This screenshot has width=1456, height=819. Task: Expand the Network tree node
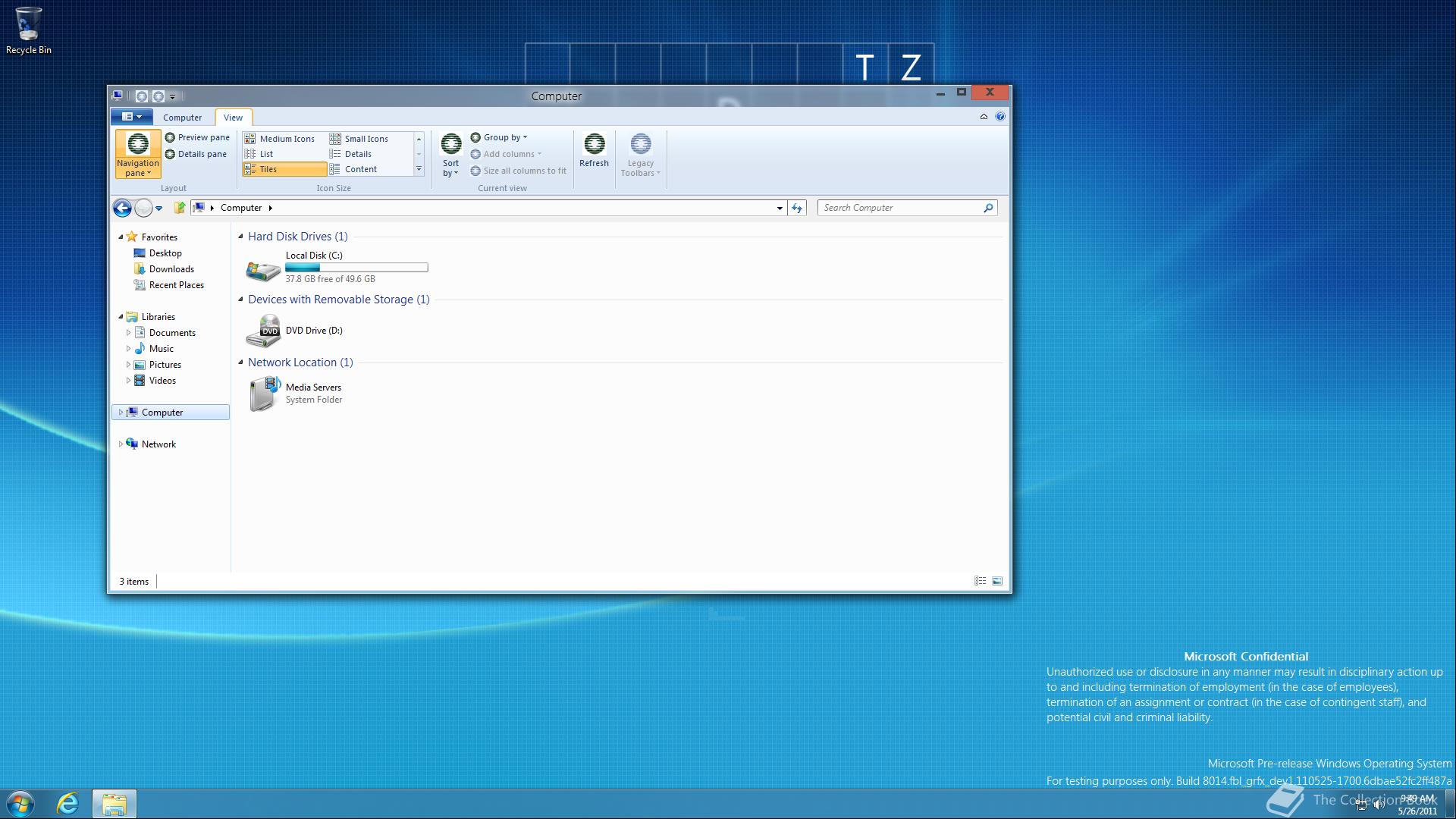tap(121, 444)
